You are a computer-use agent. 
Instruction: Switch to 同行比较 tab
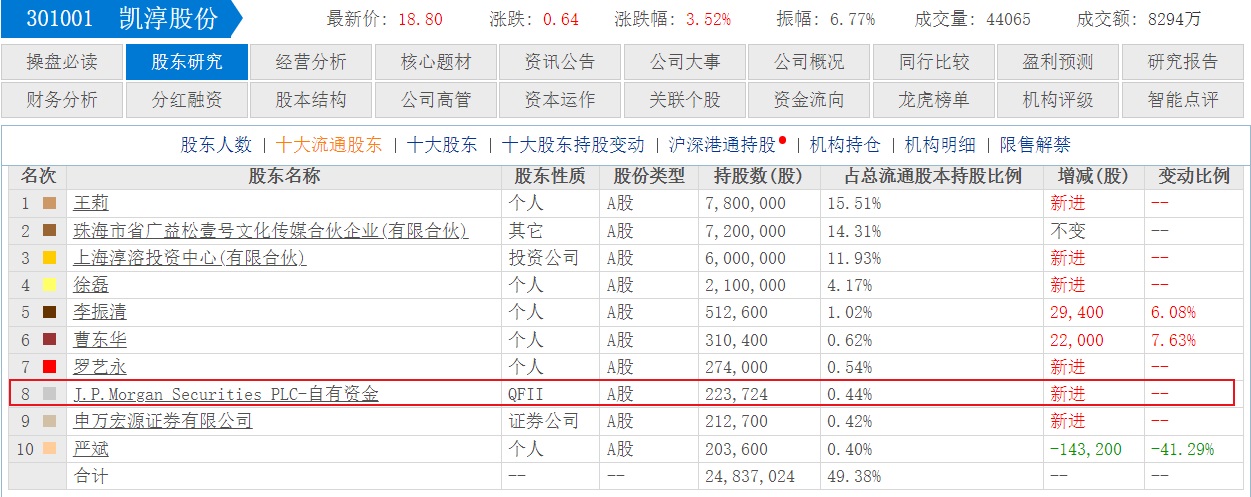(x=934, y=62)
